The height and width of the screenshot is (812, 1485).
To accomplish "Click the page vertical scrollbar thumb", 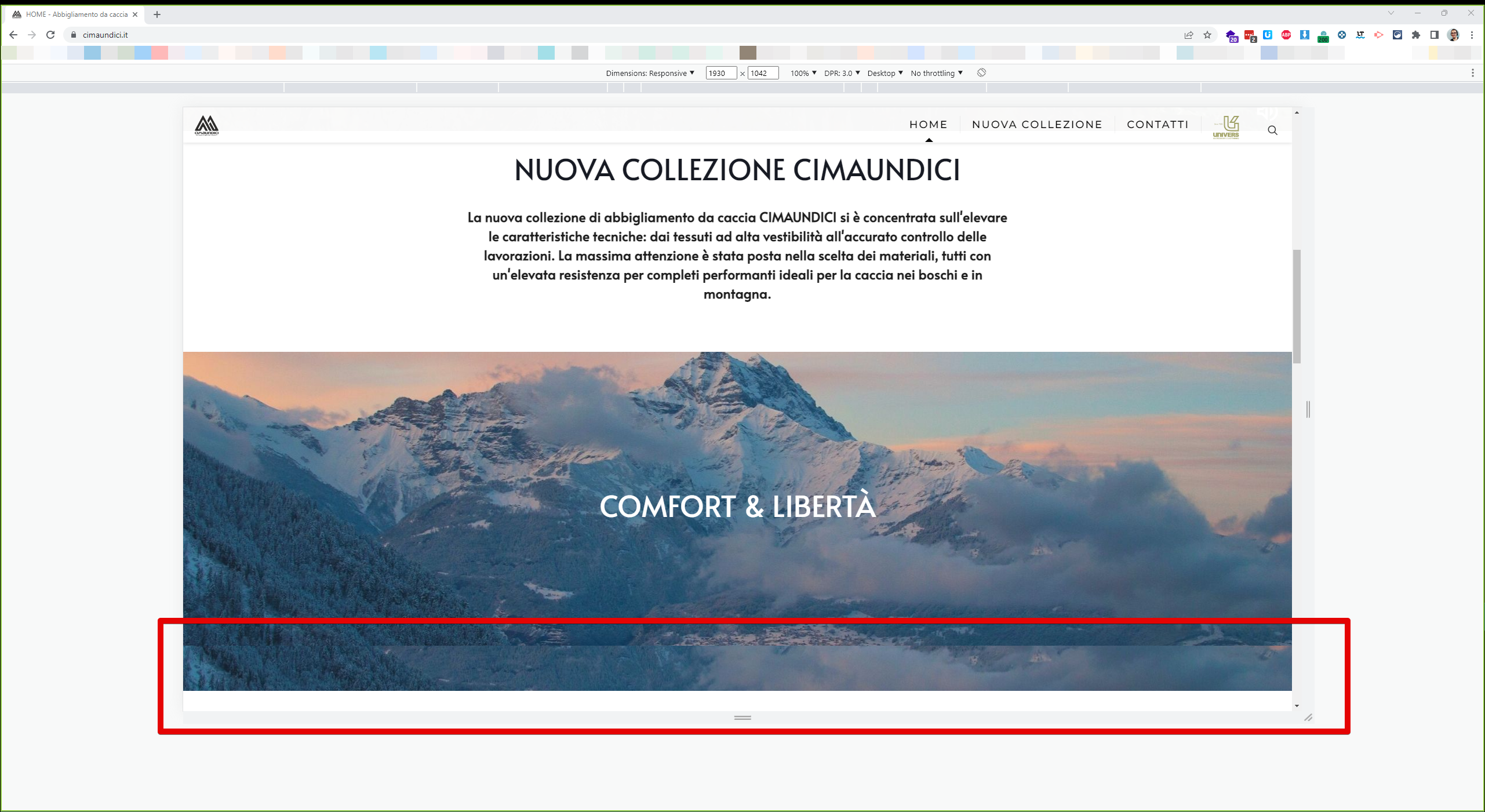I will [1297, 307].
